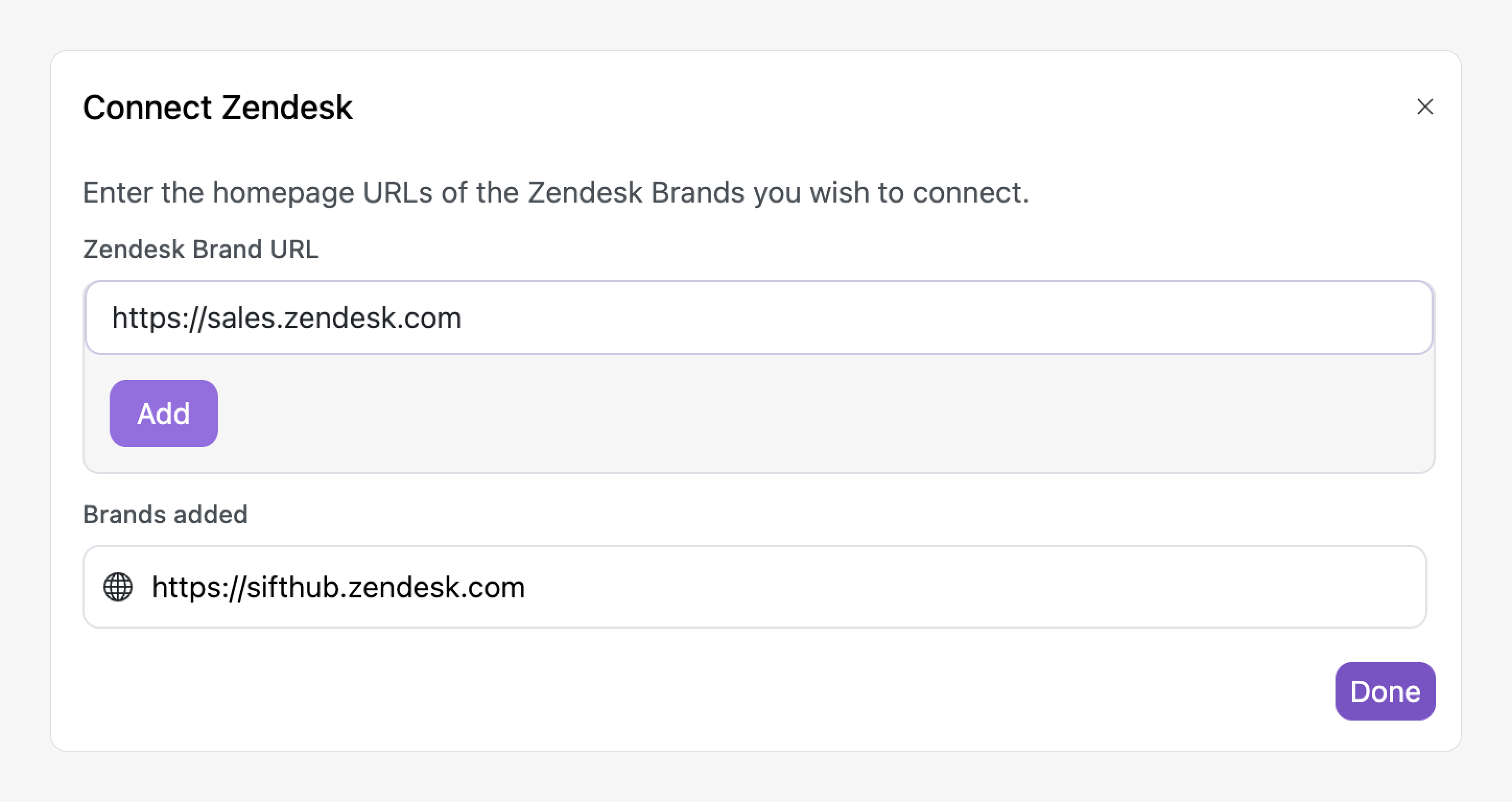Viewport: 1512px width, 802px height.
Task: Click the word "Zendesk" in the dialog heading
Action: tap(287, 108)
